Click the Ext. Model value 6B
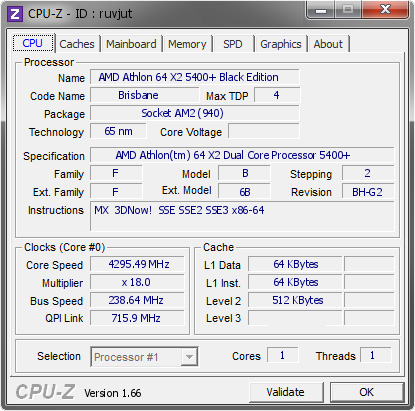Screen dimensions: 415x411 [x=244, y=192]
